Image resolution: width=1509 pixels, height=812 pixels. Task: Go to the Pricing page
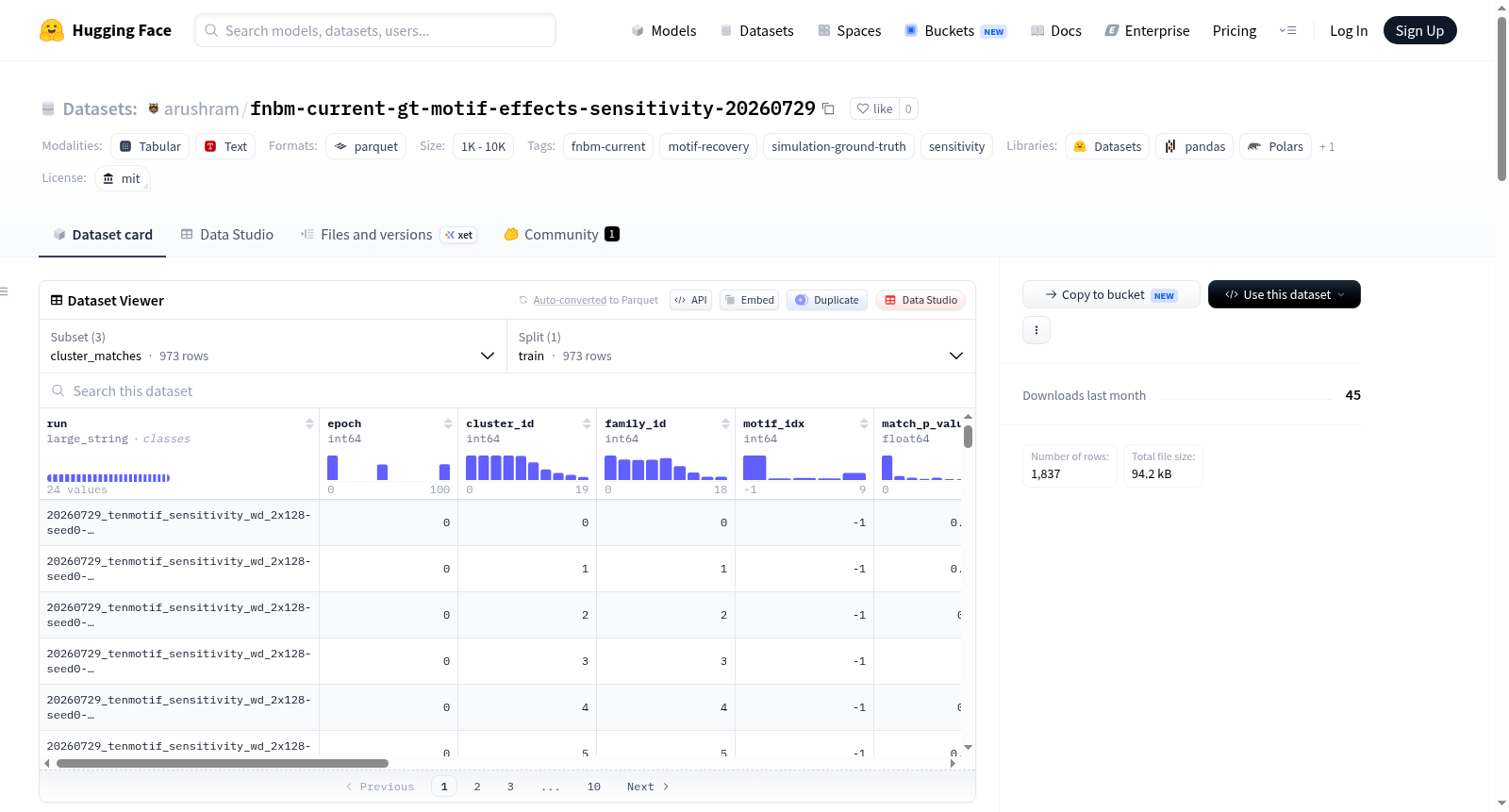coord(1235,30)
